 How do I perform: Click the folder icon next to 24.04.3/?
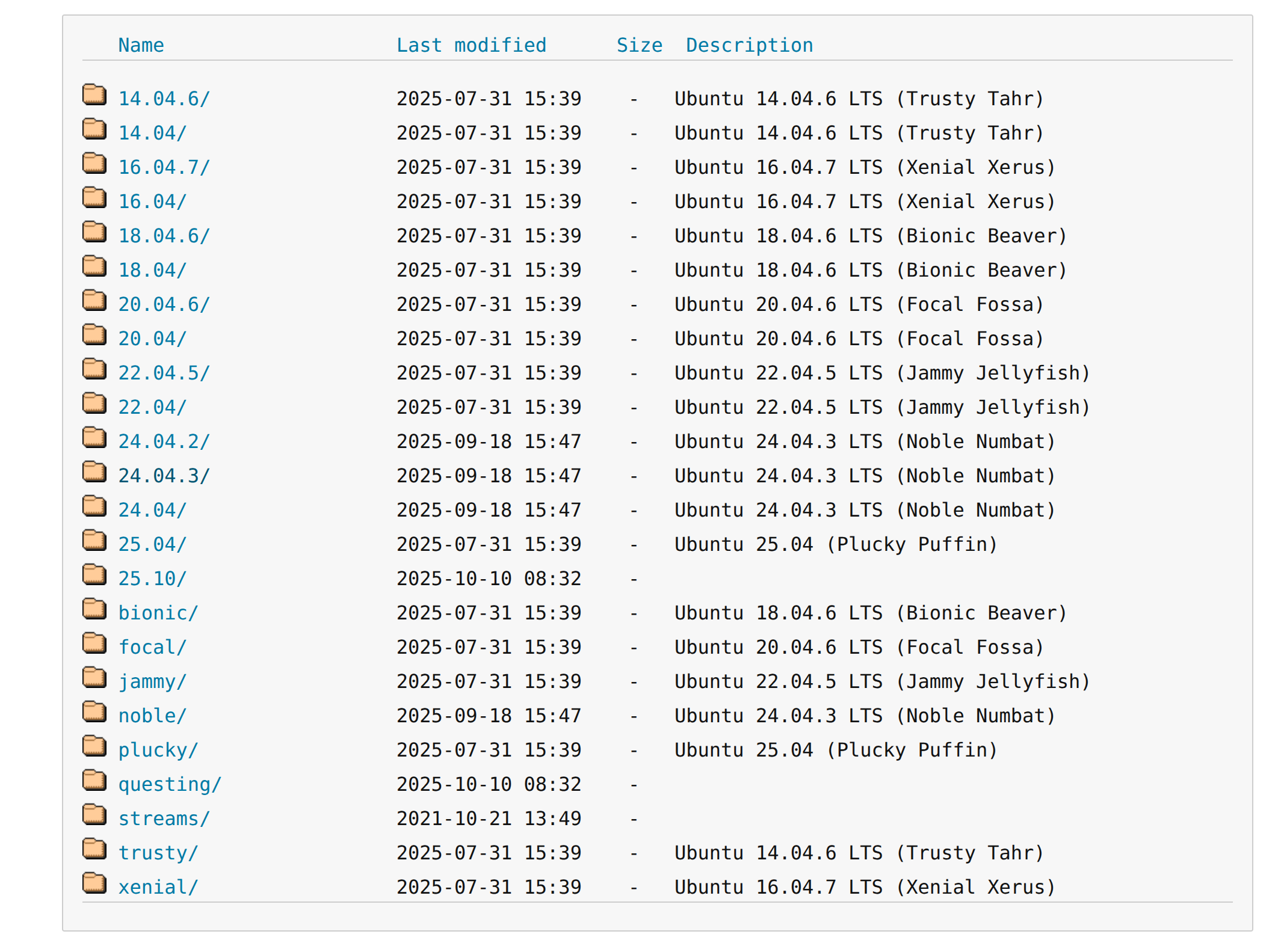click(94, 472)
